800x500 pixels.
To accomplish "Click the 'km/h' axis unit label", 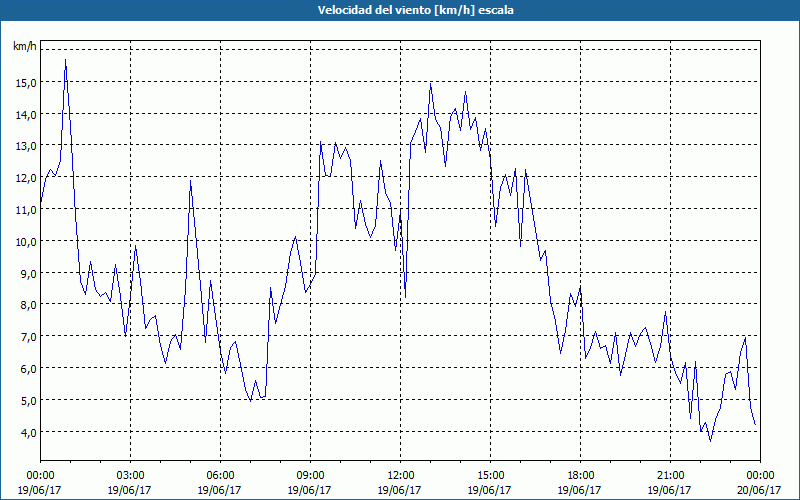I will 24,46.
